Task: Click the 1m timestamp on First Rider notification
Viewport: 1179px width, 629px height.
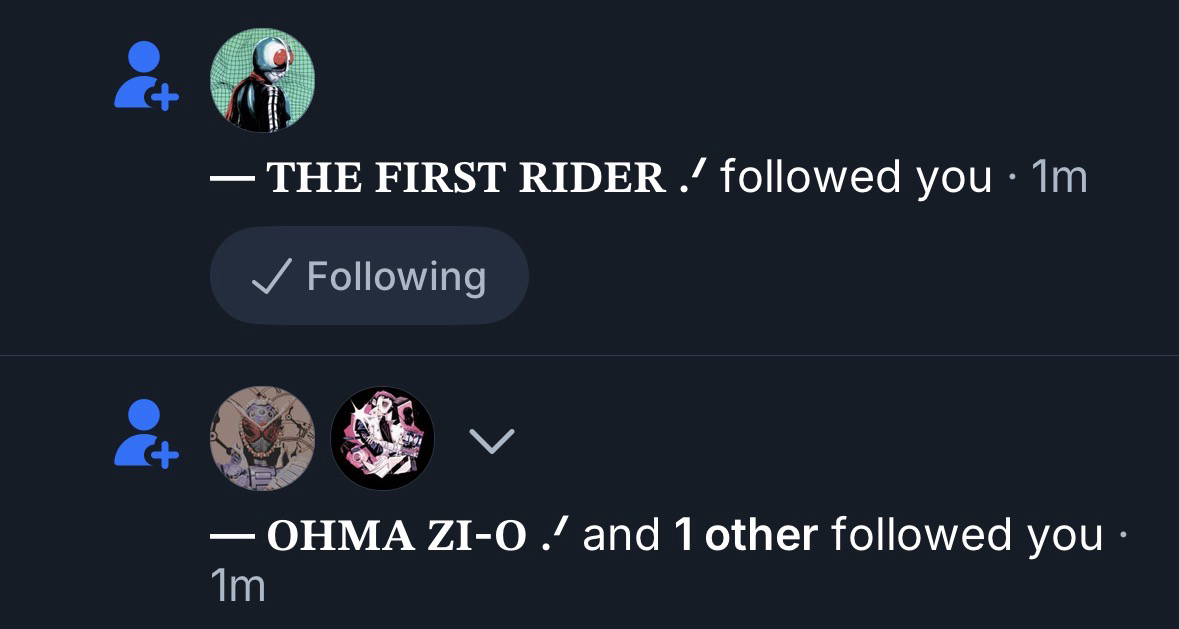Action: (x=1057, y=178)
